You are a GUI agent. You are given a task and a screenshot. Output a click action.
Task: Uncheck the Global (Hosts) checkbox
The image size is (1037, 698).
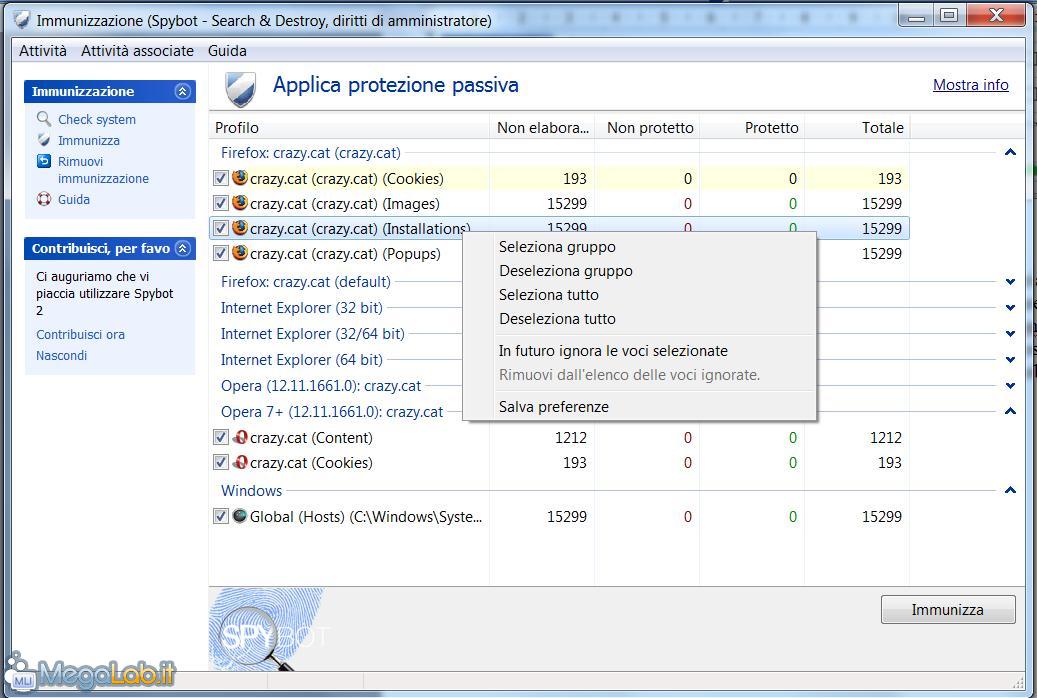(221, 516)
